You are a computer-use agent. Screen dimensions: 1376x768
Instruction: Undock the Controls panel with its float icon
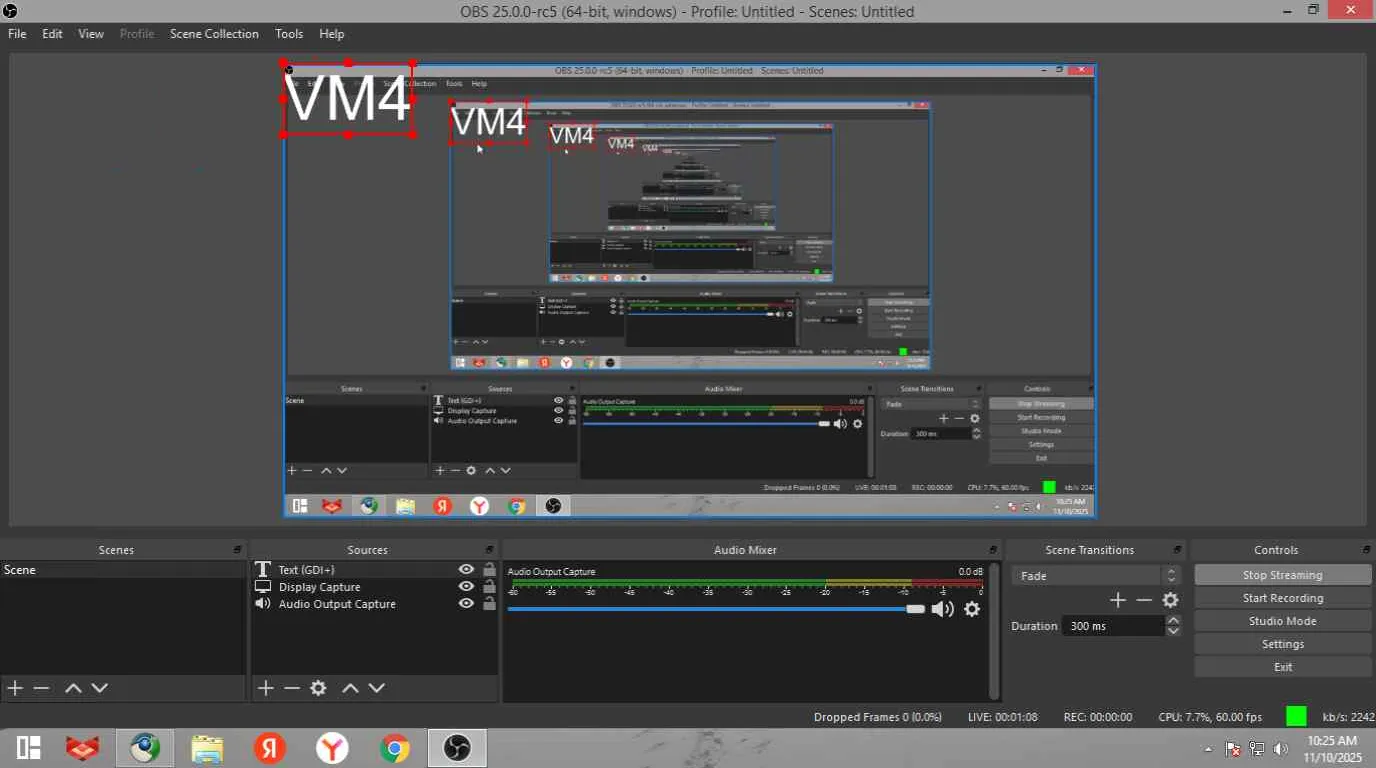[x=1367, y=550]
